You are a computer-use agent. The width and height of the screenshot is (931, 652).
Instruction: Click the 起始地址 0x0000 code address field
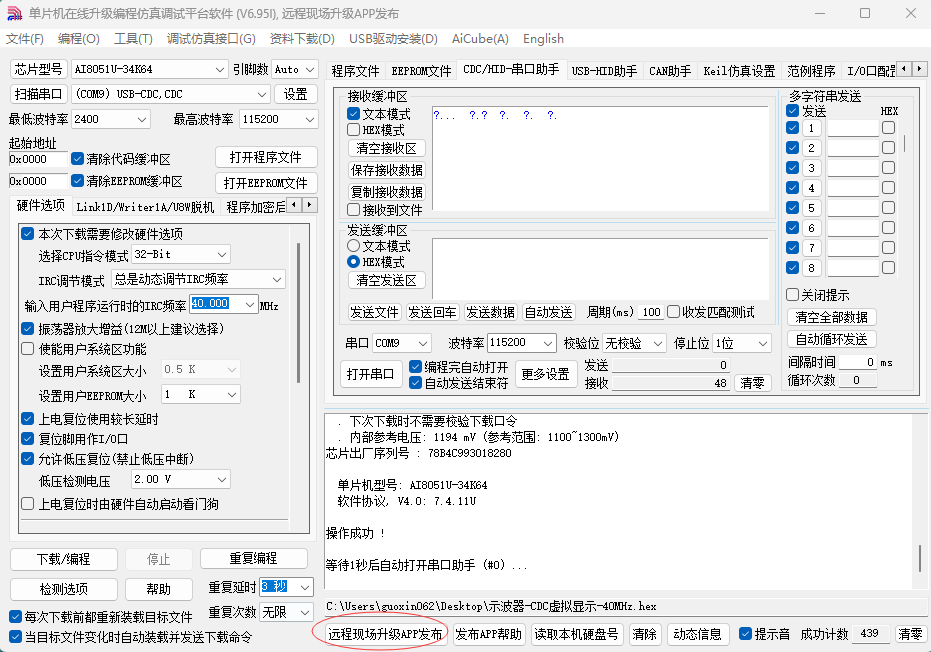[38, 159]
